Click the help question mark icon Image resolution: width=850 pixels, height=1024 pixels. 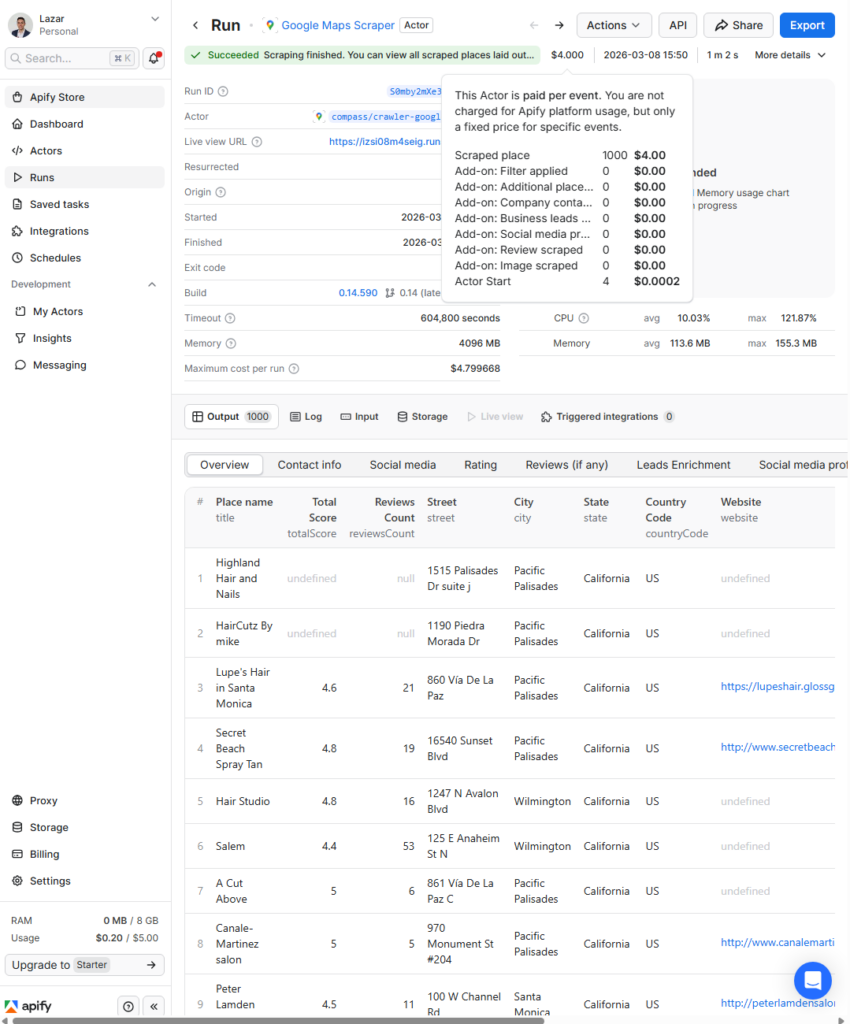point(128,1006)
